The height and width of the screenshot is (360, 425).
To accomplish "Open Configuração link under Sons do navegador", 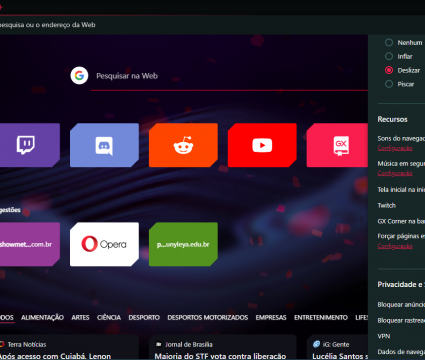I will pyautogui.click(x=395, y=148).
